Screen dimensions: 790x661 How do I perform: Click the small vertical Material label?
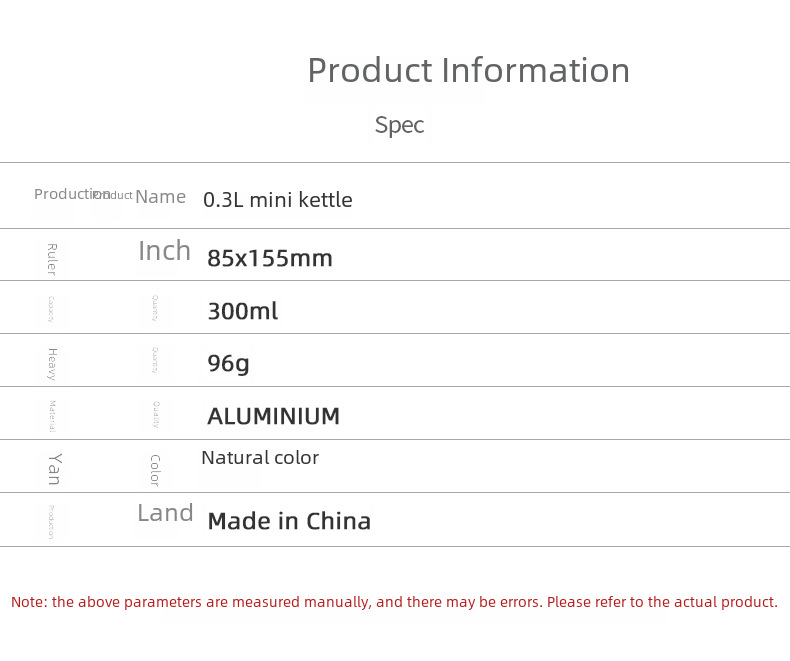pos(52,415)
